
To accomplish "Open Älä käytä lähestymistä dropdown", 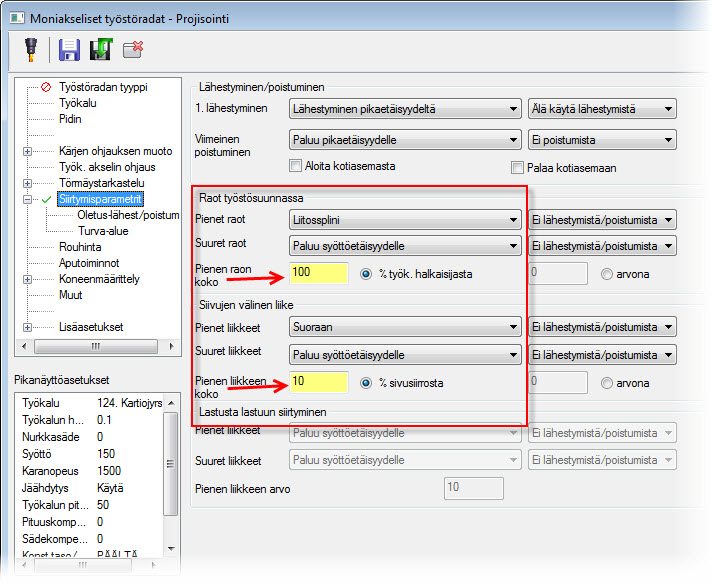I will [x=602, y=109].
